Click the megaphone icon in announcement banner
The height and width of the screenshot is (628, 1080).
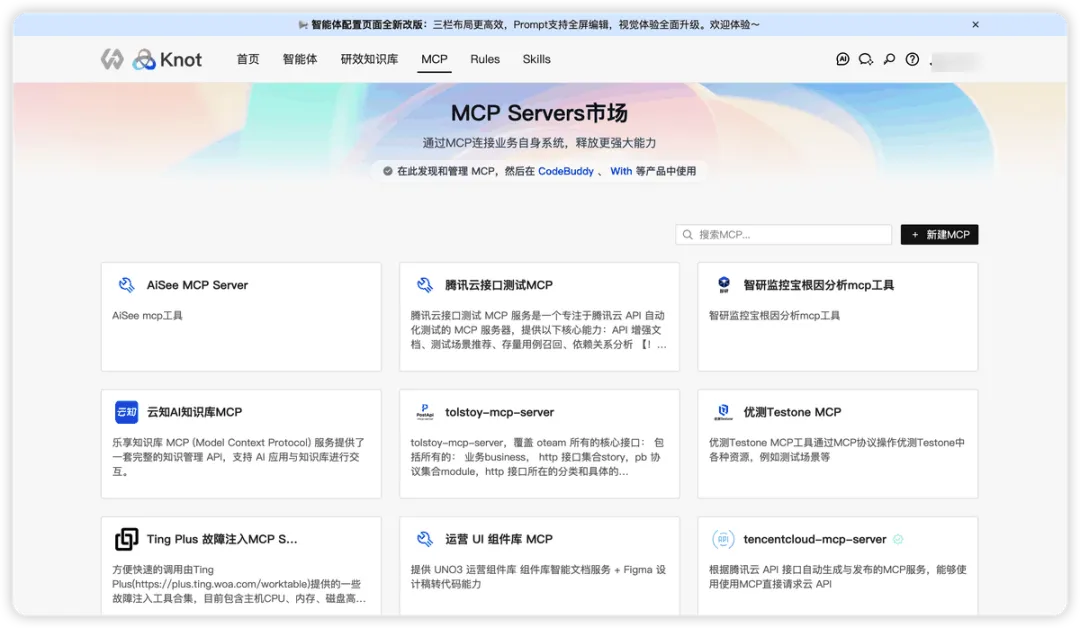[303, 25]
